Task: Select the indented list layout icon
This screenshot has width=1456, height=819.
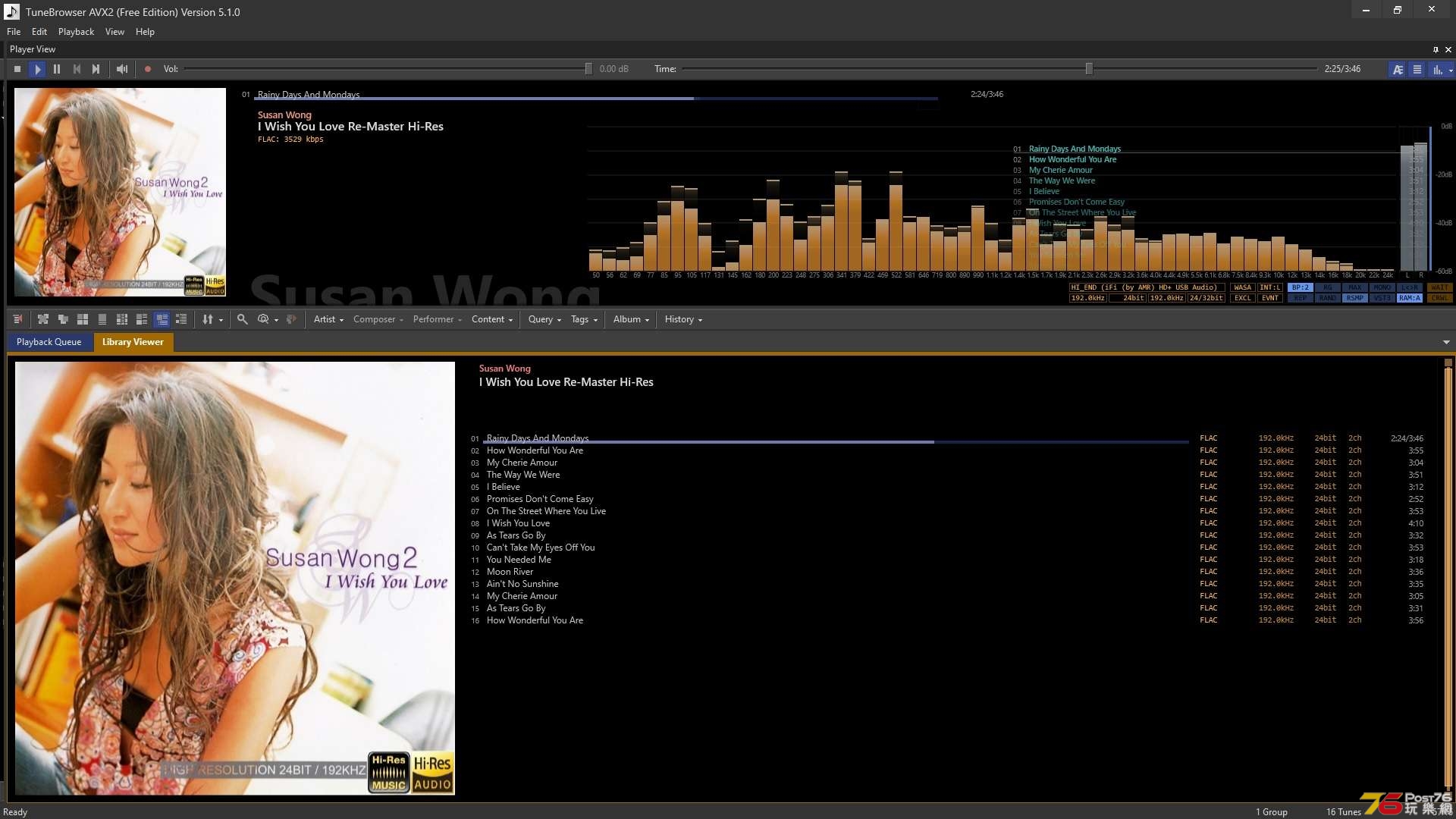Action: coord(181,319)
